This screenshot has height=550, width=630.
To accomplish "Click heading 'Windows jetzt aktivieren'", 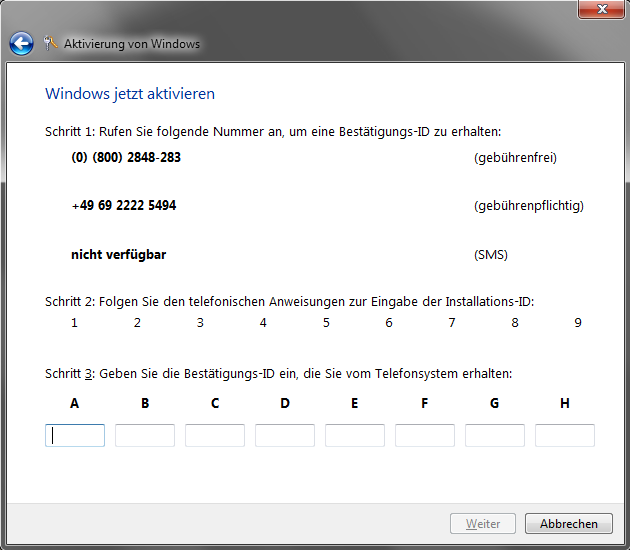I will (130, 94).
